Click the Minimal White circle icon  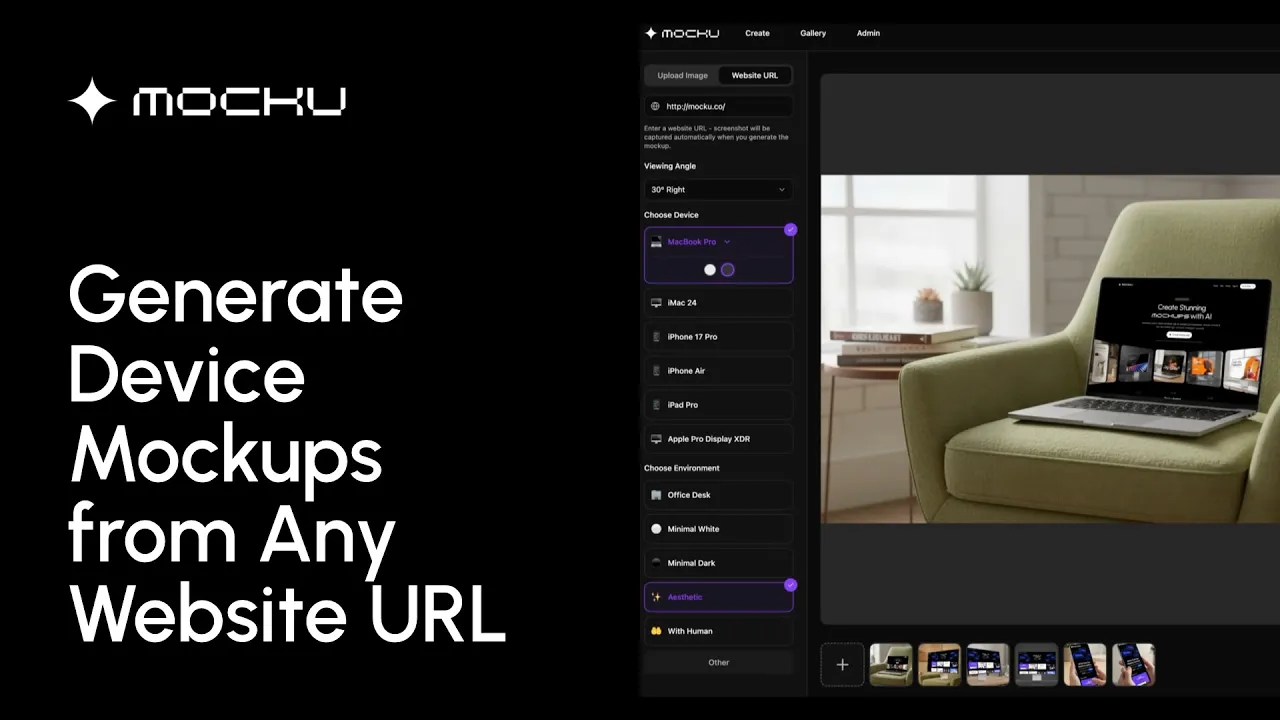point(656,529)
